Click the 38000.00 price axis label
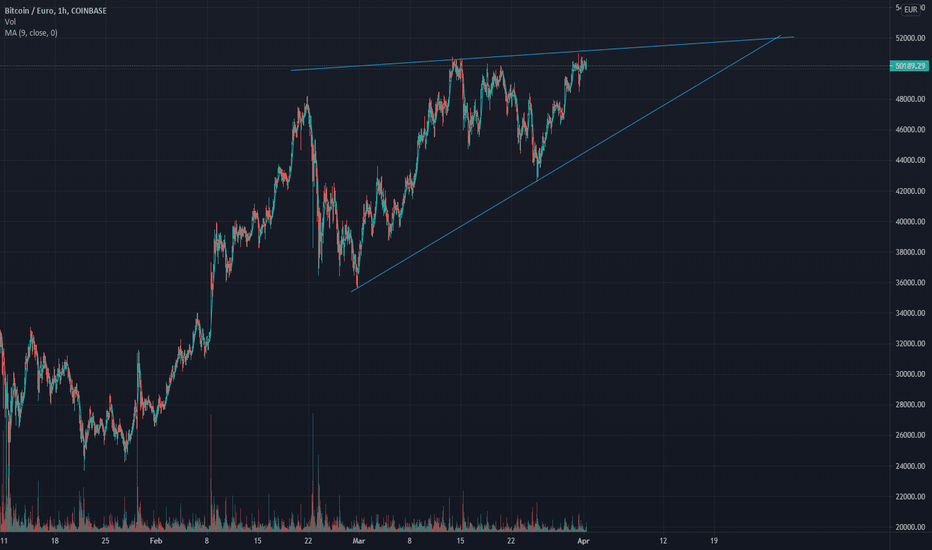 point(910,252)
